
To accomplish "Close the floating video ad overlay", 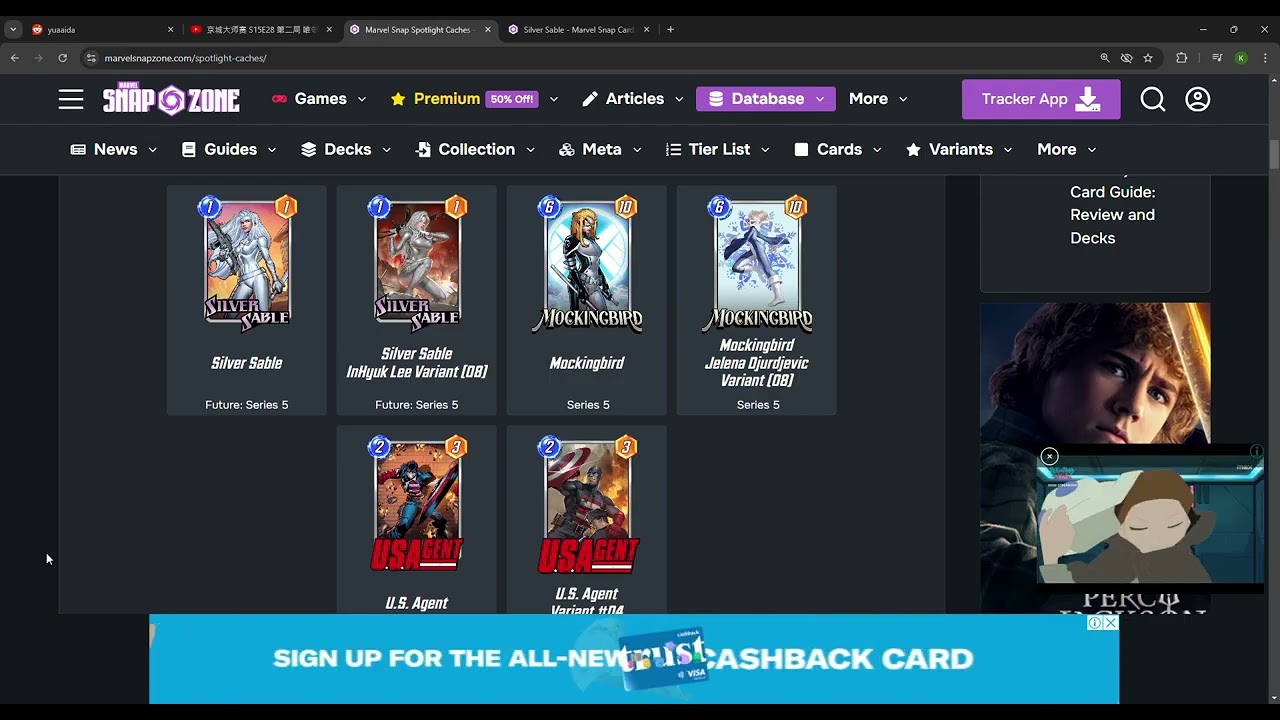I will [x=1049, y=456].
